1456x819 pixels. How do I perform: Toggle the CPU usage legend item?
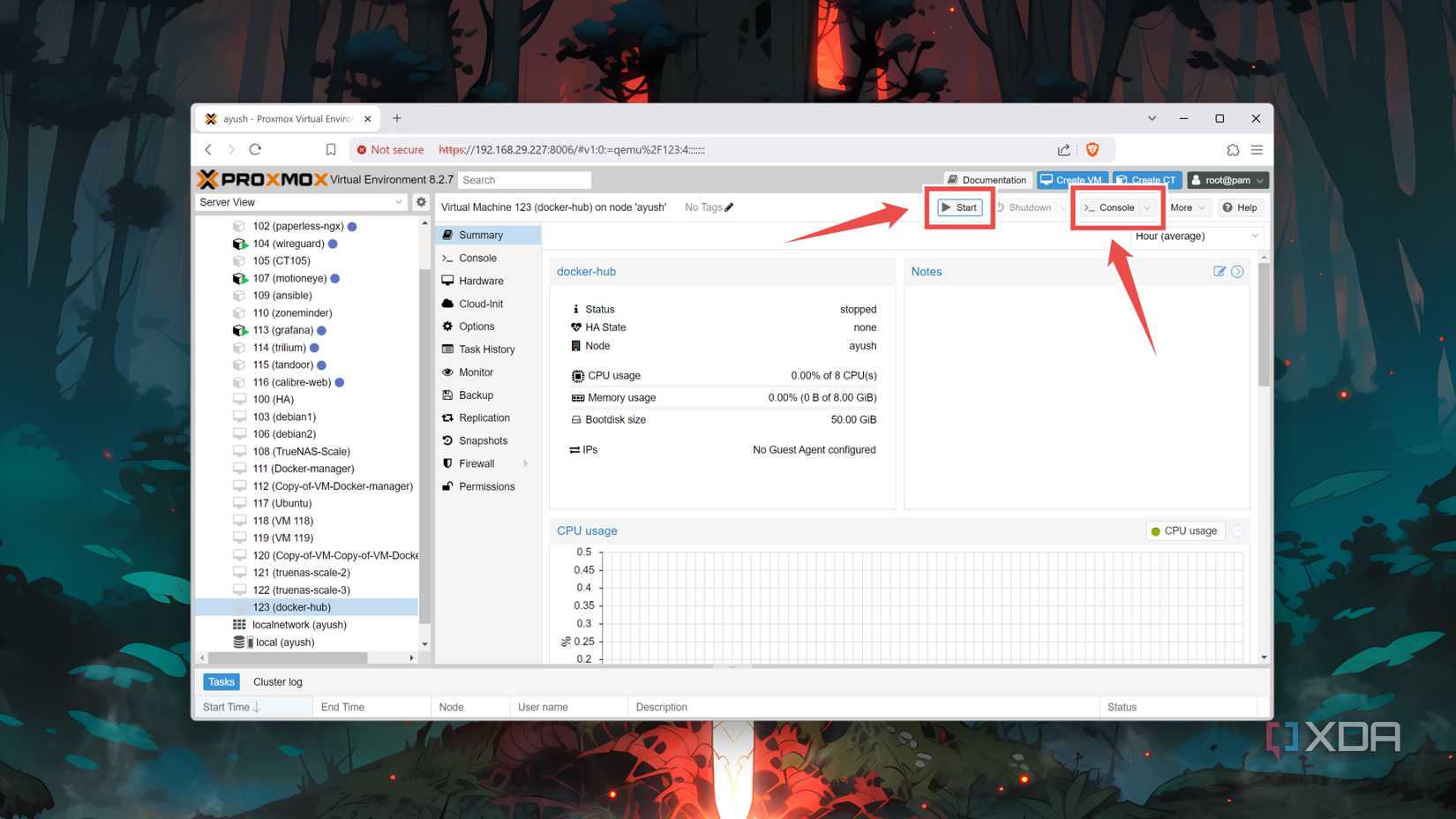tap(1184, 530)
